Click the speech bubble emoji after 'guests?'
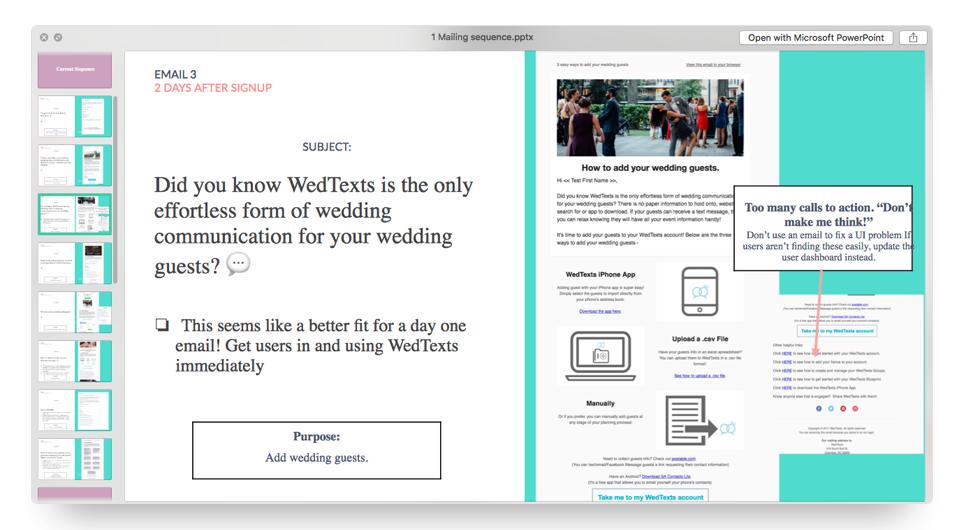The height and width of the screenshot is (530, 964). tap(238, 264)
